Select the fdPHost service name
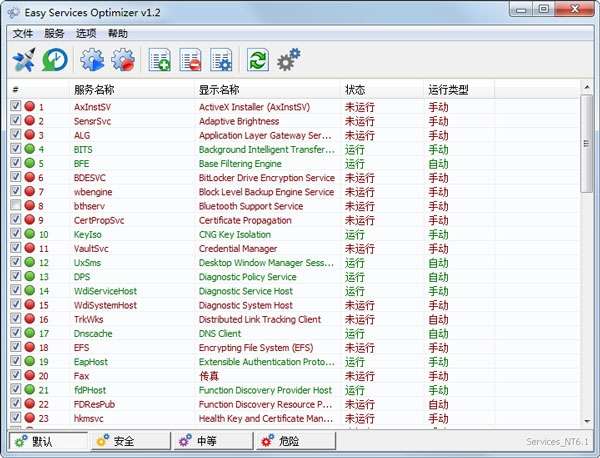Screen dimensions: 600x458 click(90, 390)
